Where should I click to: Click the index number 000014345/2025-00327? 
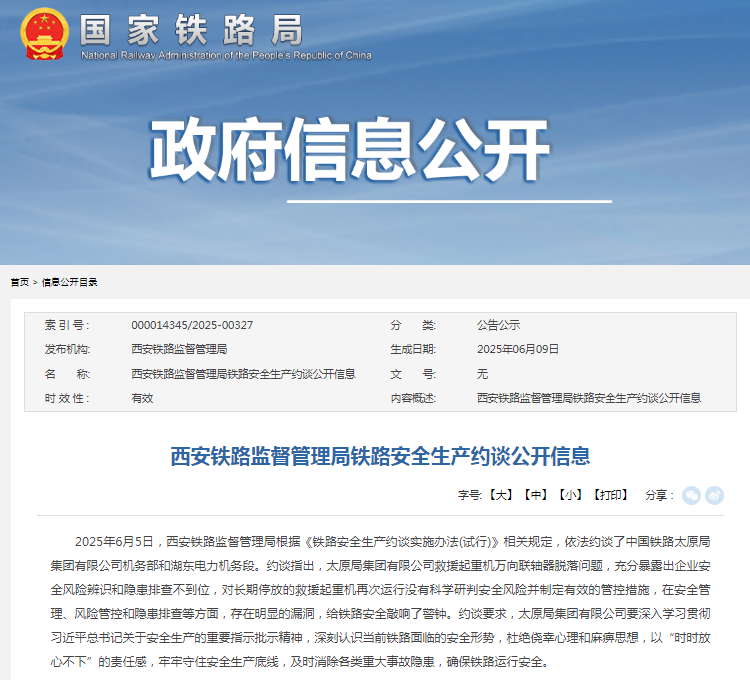point(192,325)
